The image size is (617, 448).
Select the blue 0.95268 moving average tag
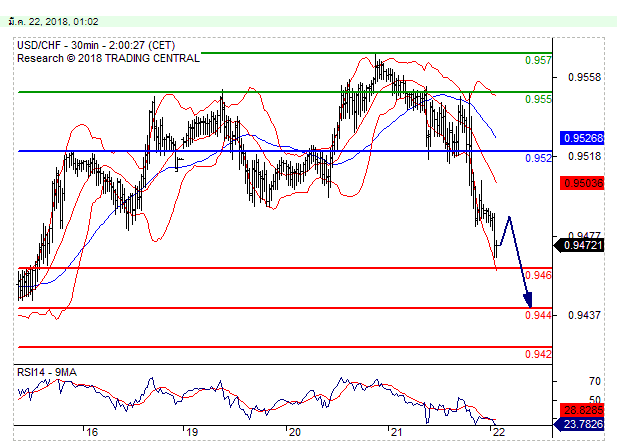pyautogui.click(x=582, y=138)
